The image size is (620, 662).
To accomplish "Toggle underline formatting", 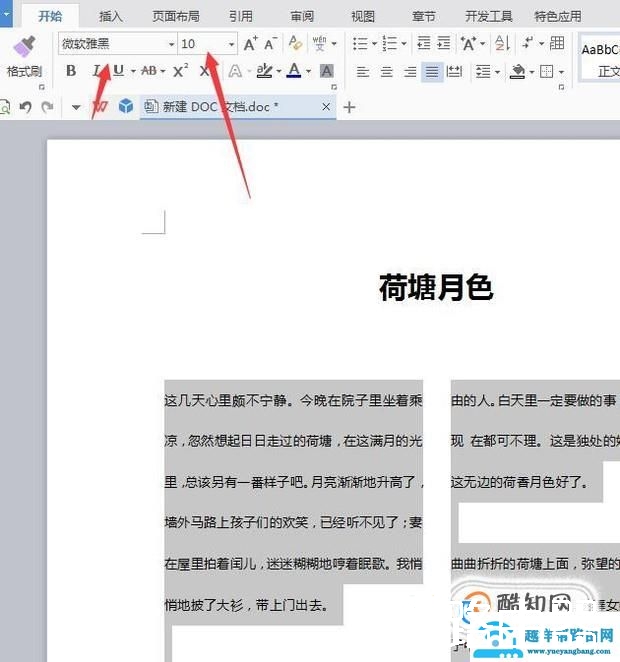I will [x=119, y=71].
